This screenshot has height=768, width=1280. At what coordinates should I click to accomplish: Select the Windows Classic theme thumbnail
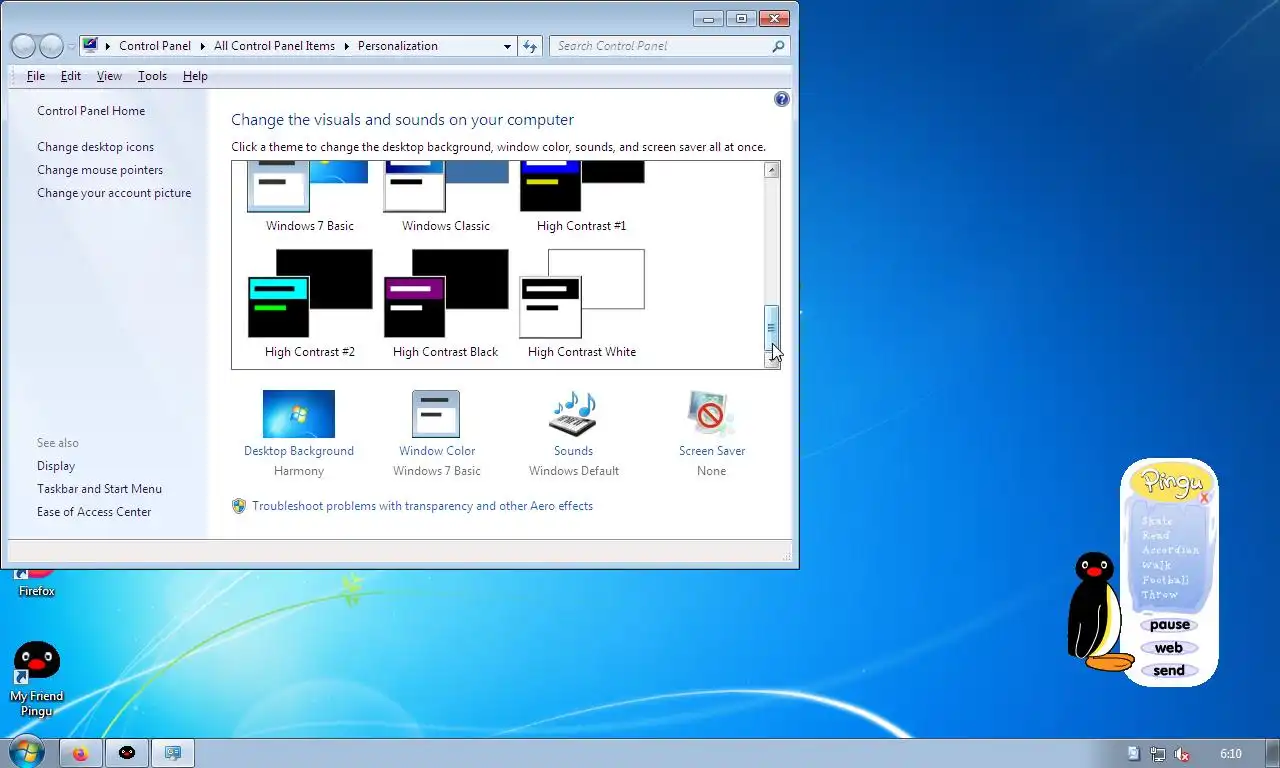coord(446,187)
